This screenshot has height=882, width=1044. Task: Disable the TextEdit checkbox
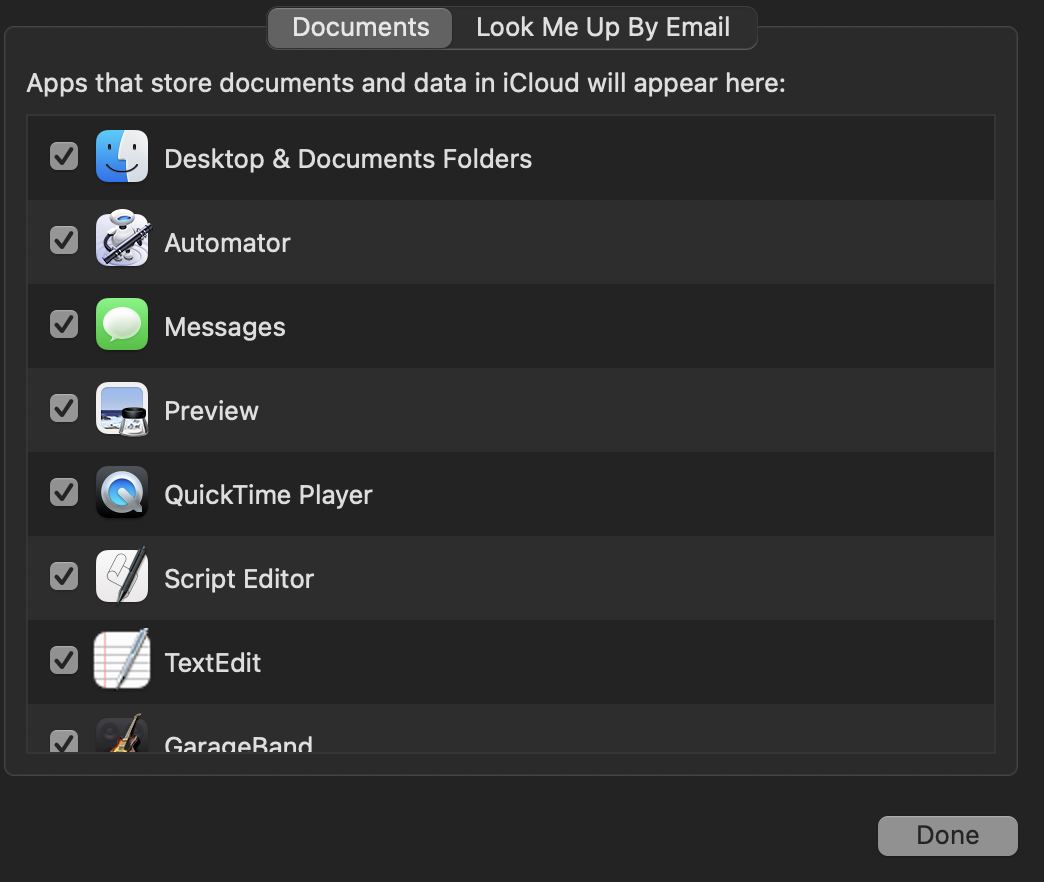point(64,660)
